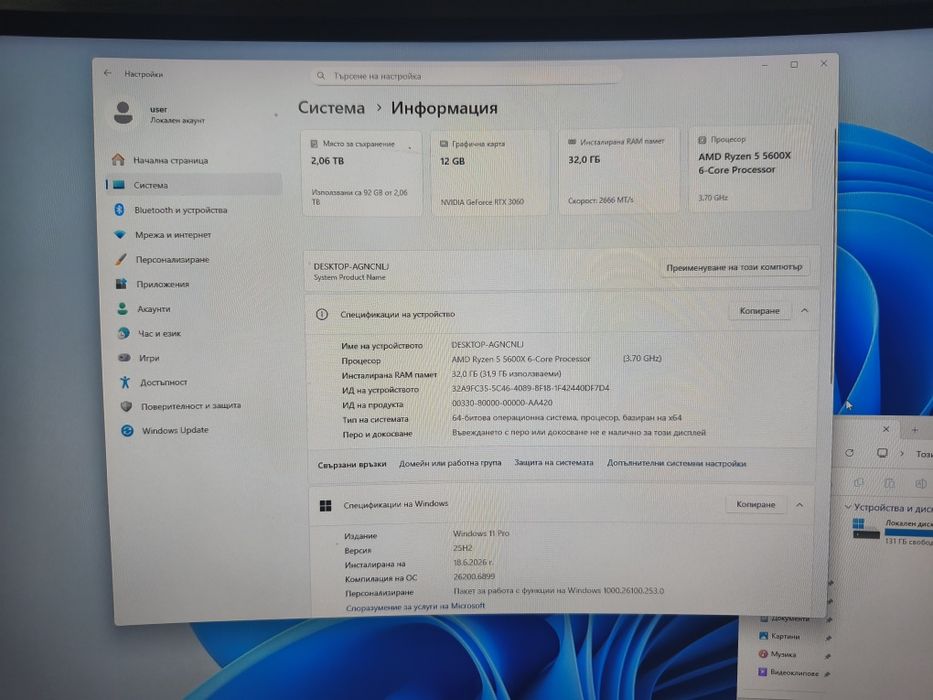Copy Windows specifications with Копиране

click(x=756, y=504)
